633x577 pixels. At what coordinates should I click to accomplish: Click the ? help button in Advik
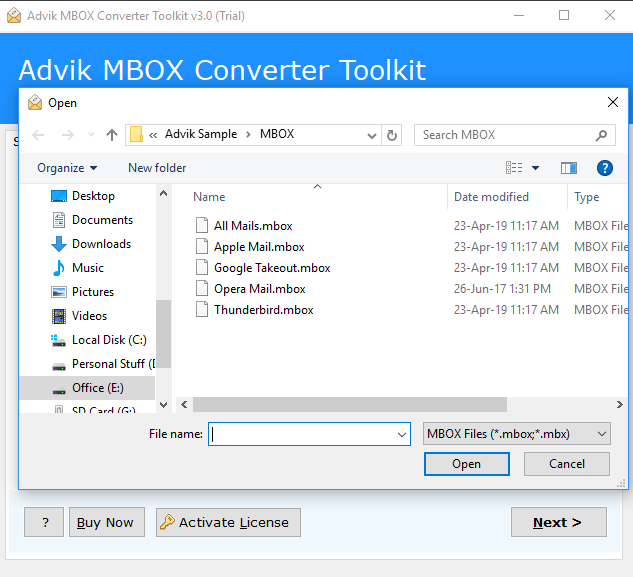coord(44,522)
